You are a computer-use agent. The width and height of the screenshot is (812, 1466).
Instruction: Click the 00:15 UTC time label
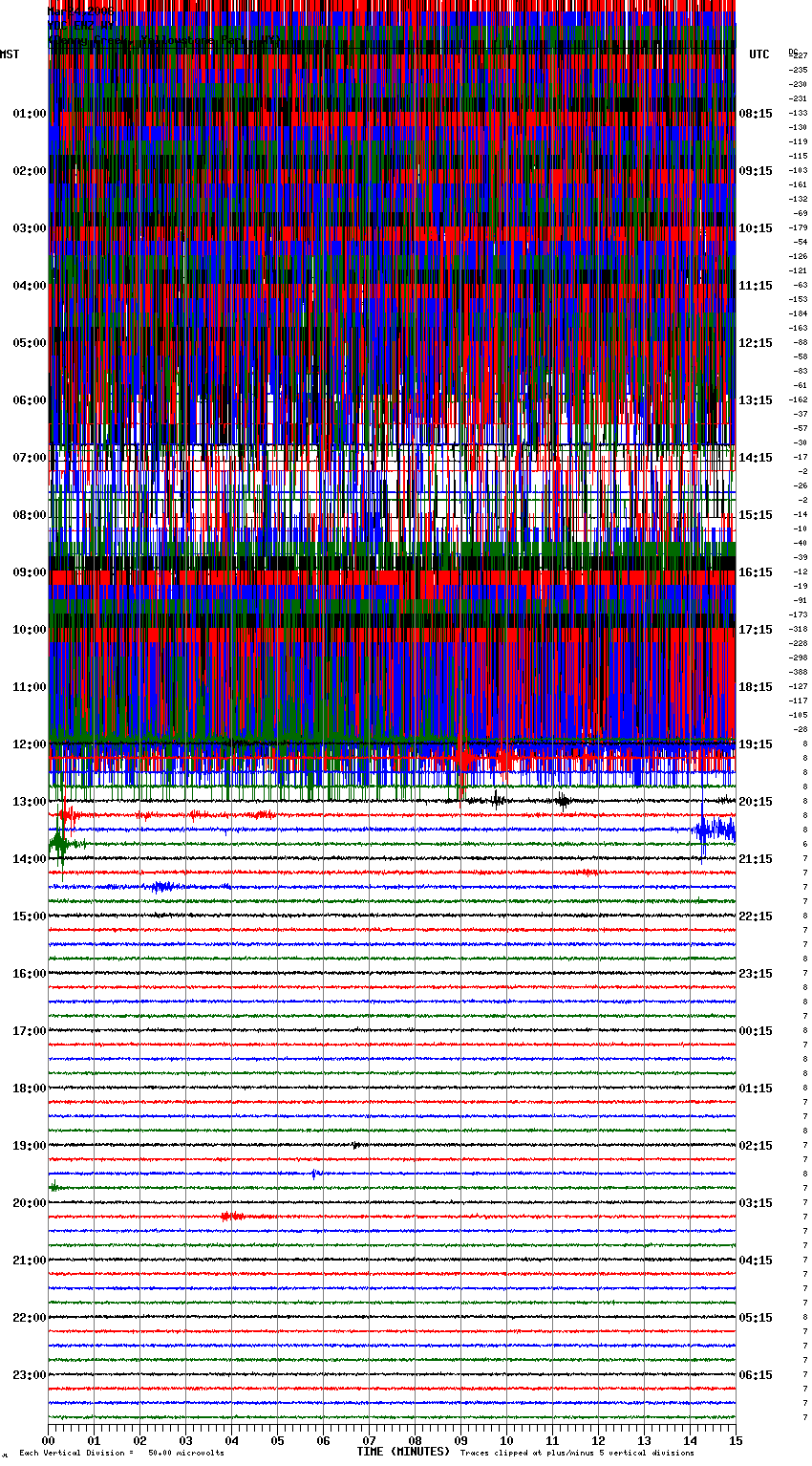pos(756,1031)
